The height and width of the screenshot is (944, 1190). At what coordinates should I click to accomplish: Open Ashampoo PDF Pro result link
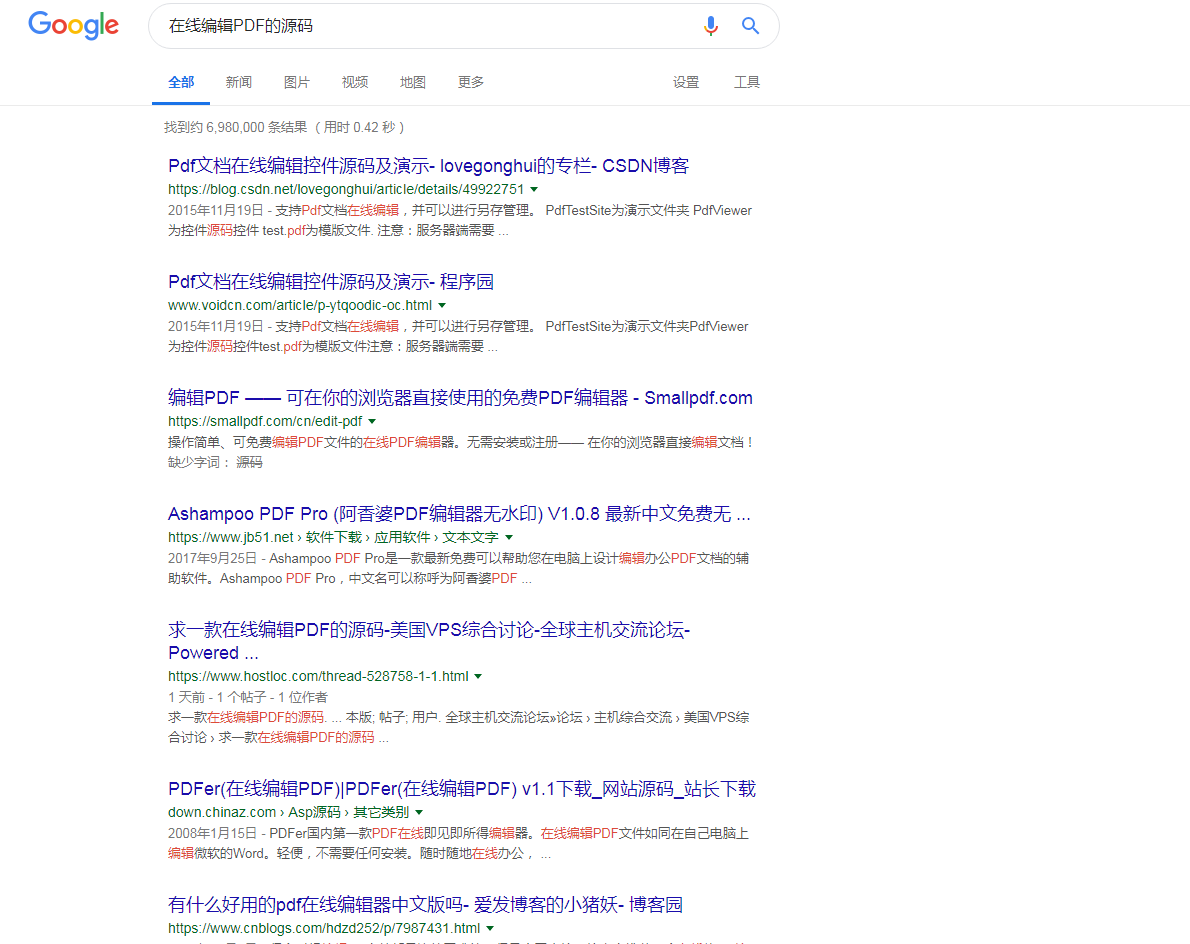(x=459, y=514)
